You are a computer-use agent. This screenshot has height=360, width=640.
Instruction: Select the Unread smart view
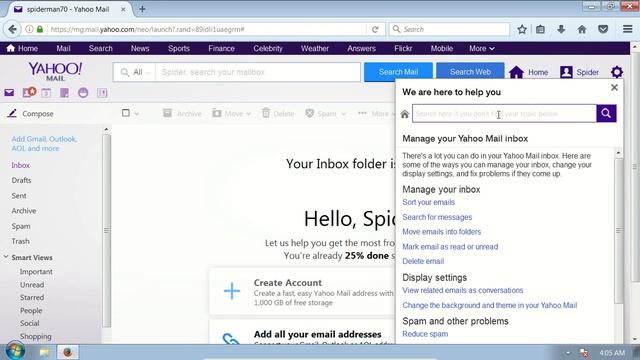click(x=32, y=284)
